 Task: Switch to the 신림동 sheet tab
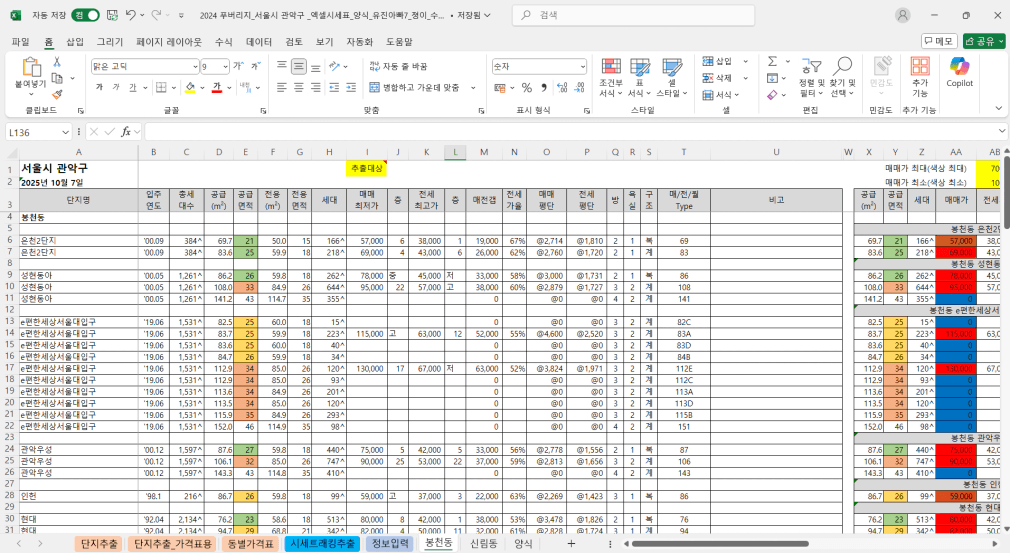(483, 543)
